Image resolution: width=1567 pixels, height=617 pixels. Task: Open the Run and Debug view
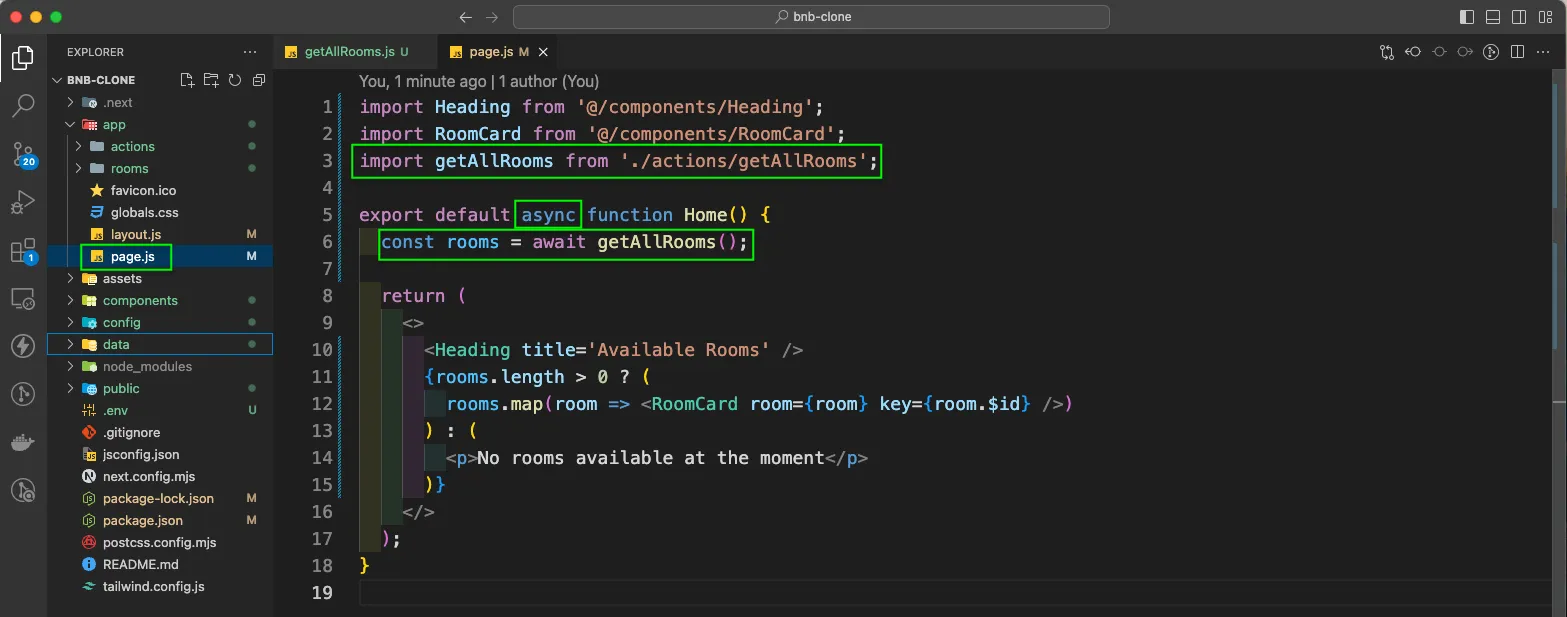pyautogui.click(x=23, y=201)
